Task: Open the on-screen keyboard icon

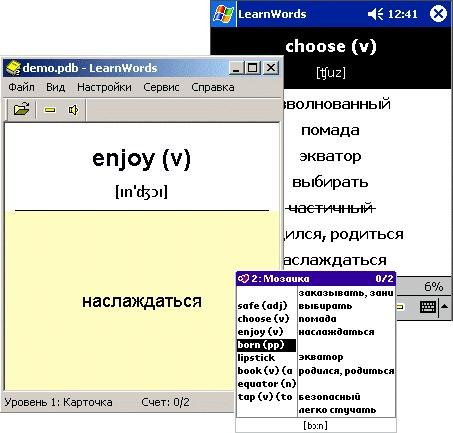Action: click(428, 307)
